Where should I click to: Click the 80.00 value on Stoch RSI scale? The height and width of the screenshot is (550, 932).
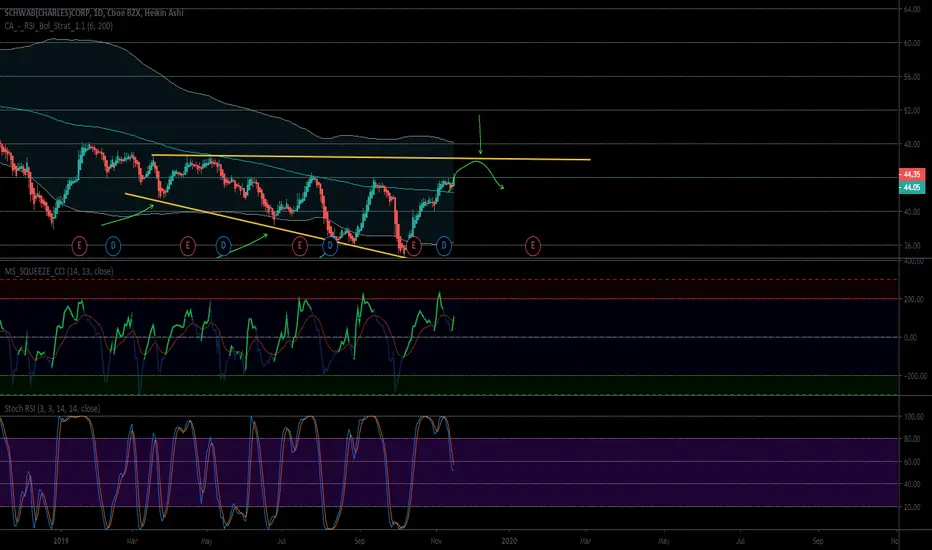coord(912,439)
